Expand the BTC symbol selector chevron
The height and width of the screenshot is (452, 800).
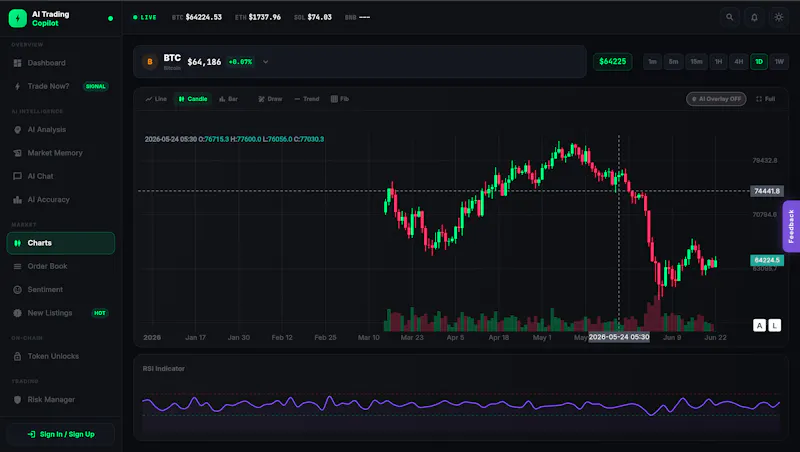[266, 62]
